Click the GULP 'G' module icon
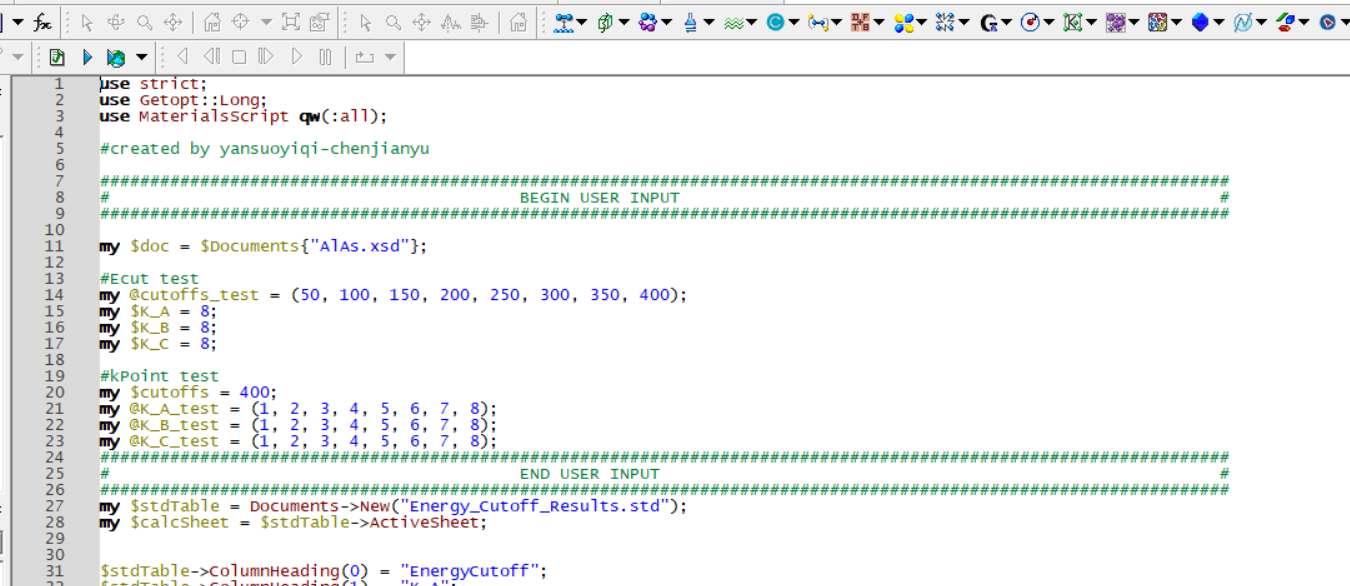This screenshot has height=586, width=1350. click(988, 22)
